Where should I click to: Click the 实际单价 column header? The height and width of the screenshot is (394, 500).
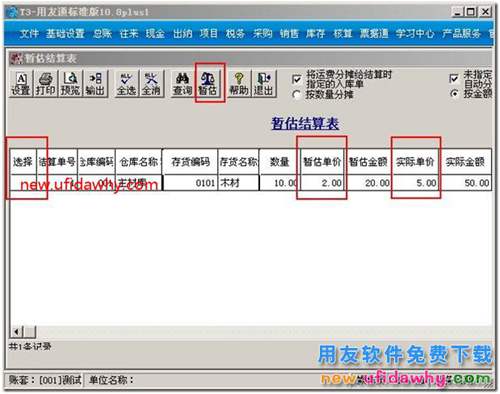tap(415, 162)
